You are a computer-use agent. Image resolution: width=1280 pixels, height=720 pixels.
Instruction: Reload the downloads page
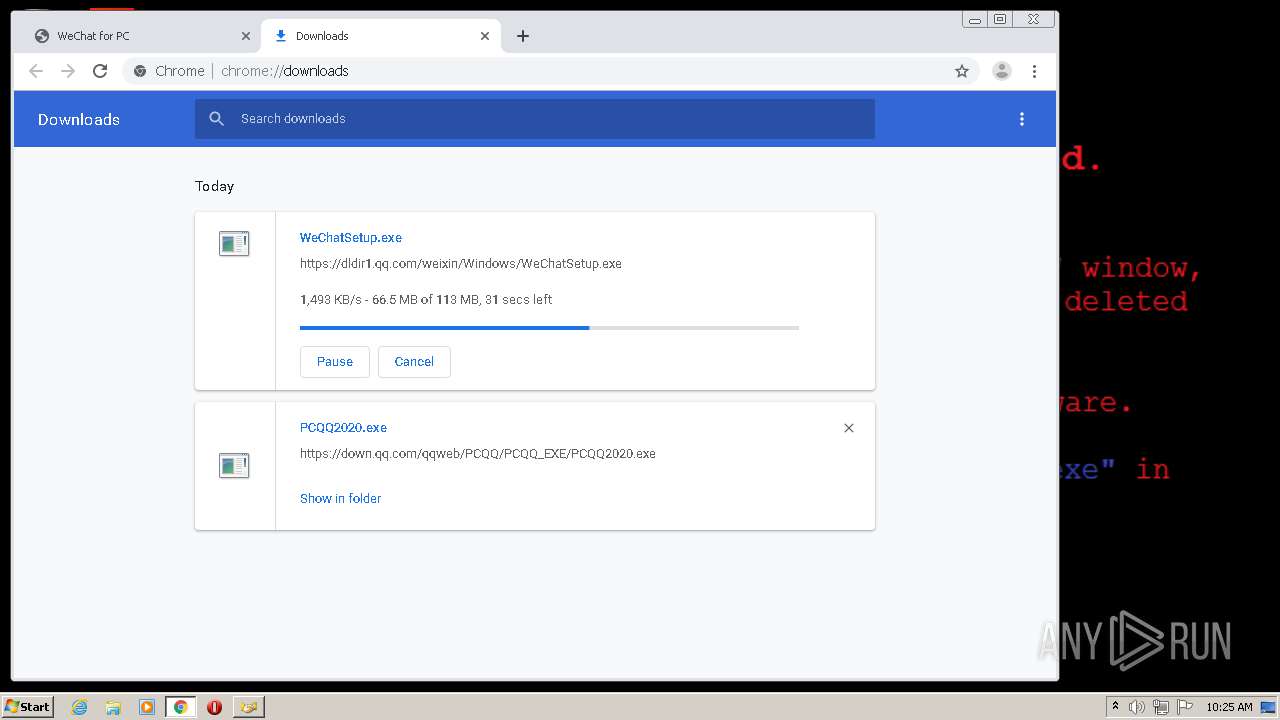click(100, 71)
